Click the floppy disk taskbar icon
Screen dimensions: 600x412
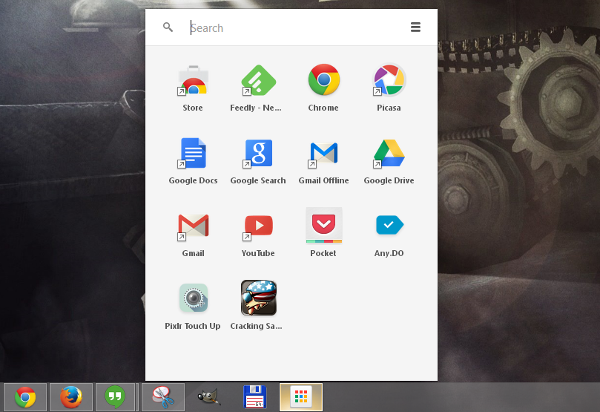[255, 397]
